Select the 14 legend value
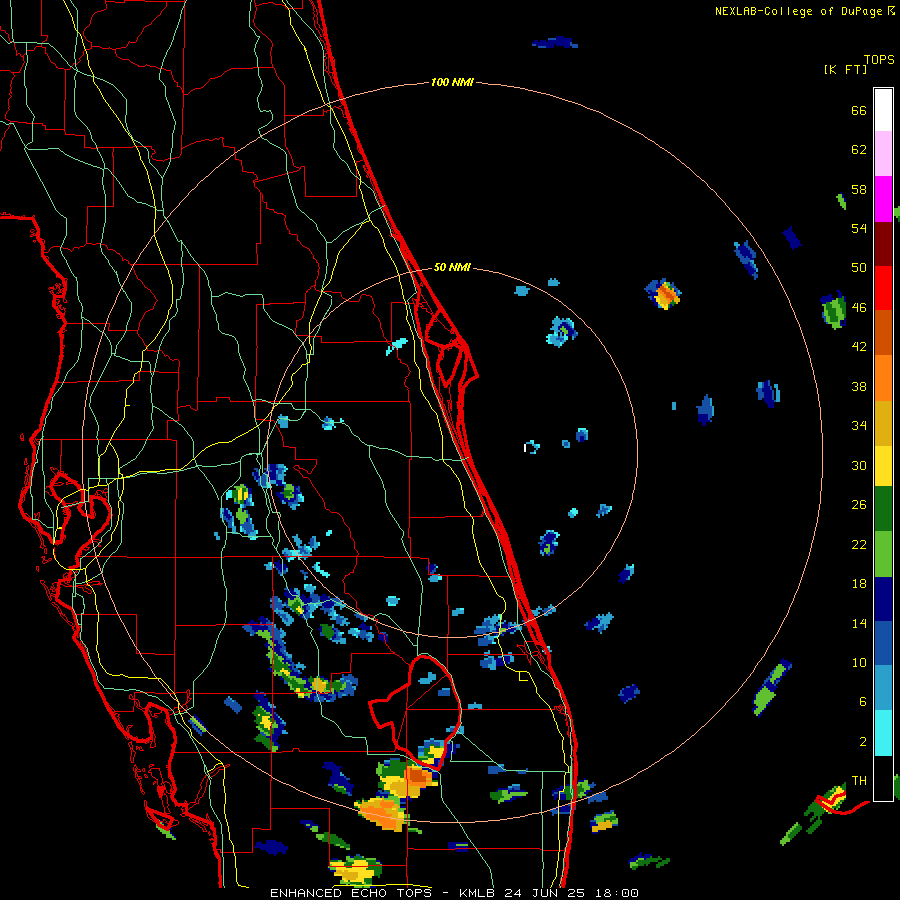Viewport: 900px width, 900px height. [x=859, y=623]
